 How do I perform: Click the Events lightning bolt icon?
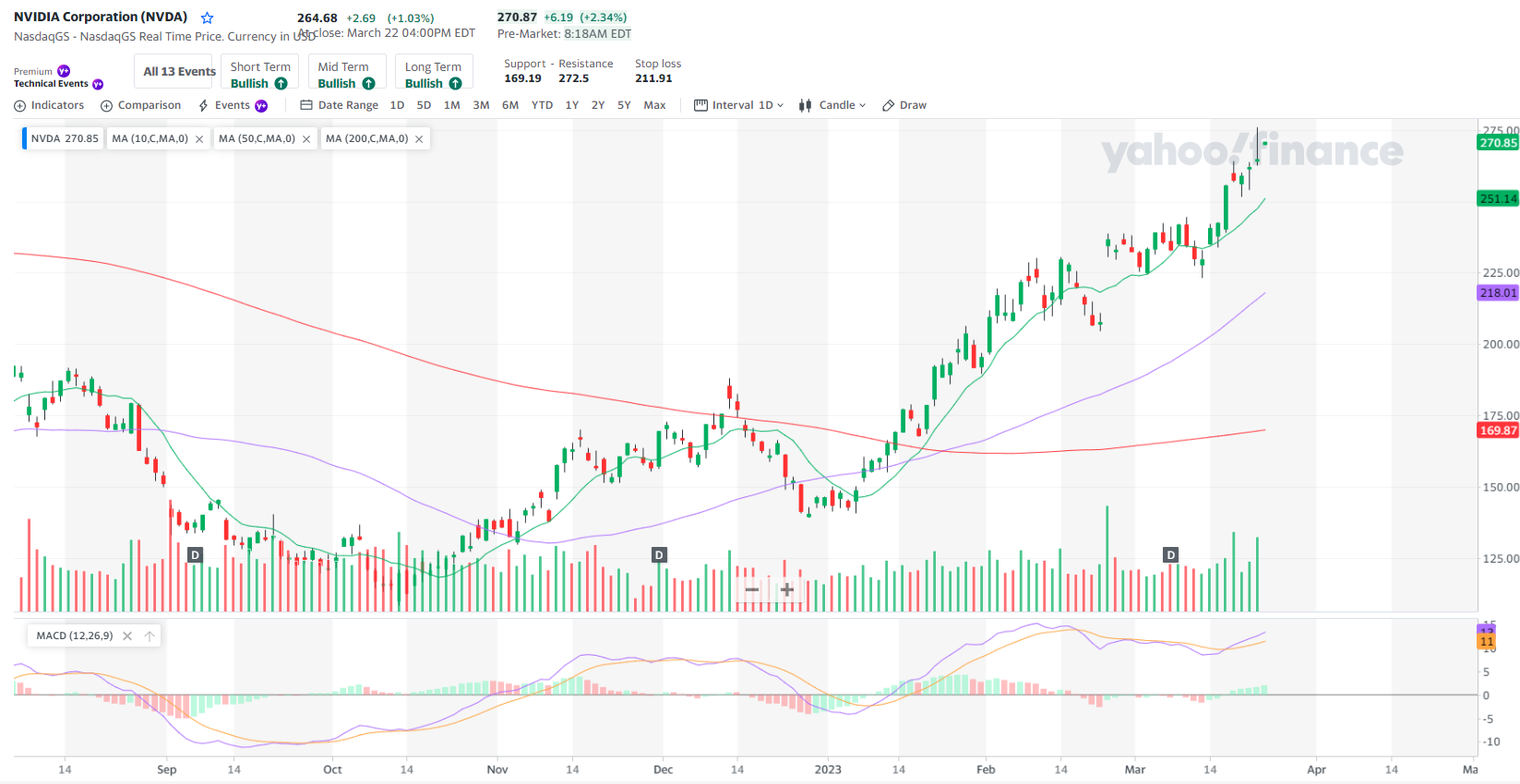(204, 106)
